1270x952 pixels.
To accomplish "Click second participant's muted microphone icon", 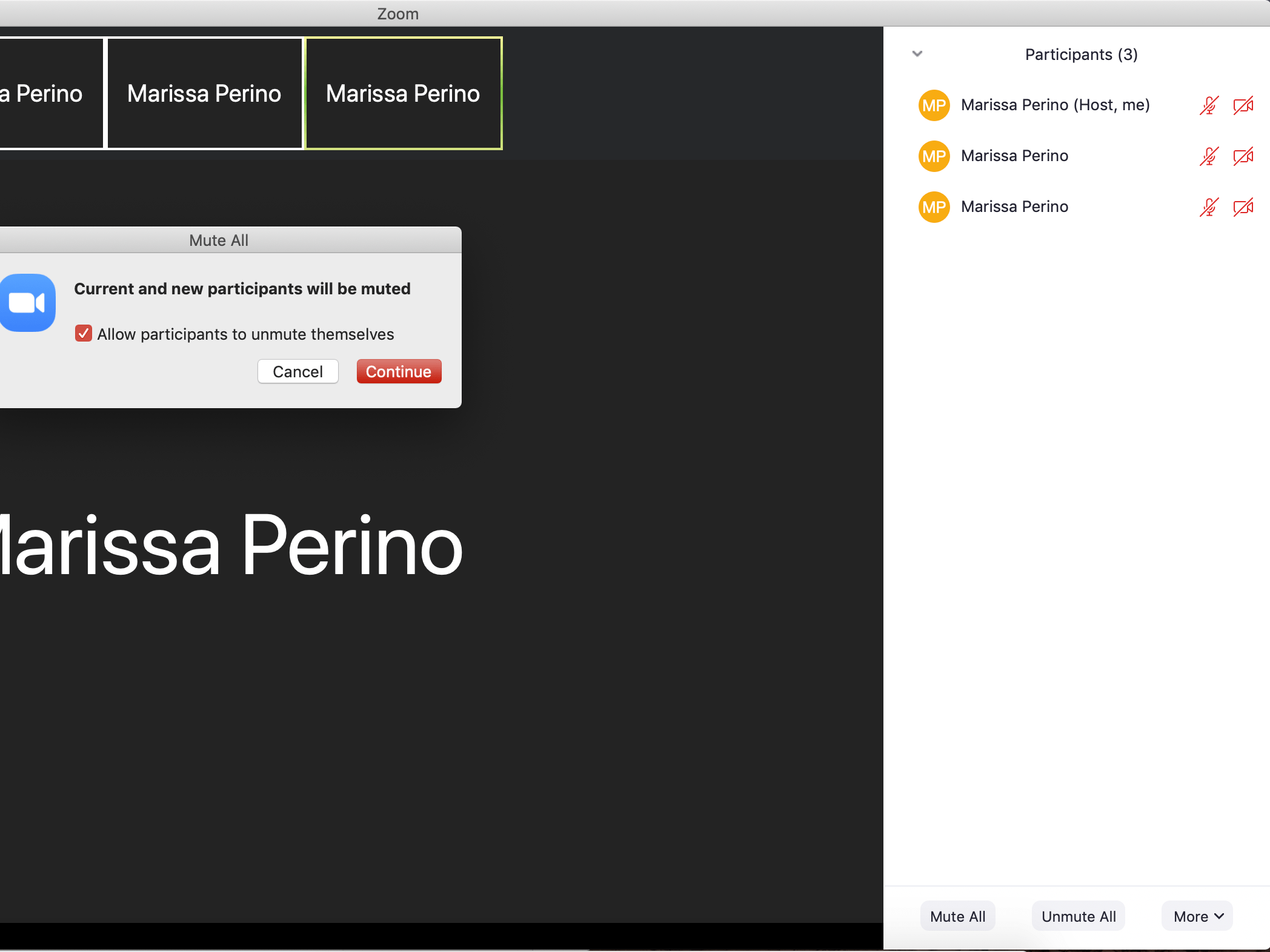I will (x=1209, y=156).
